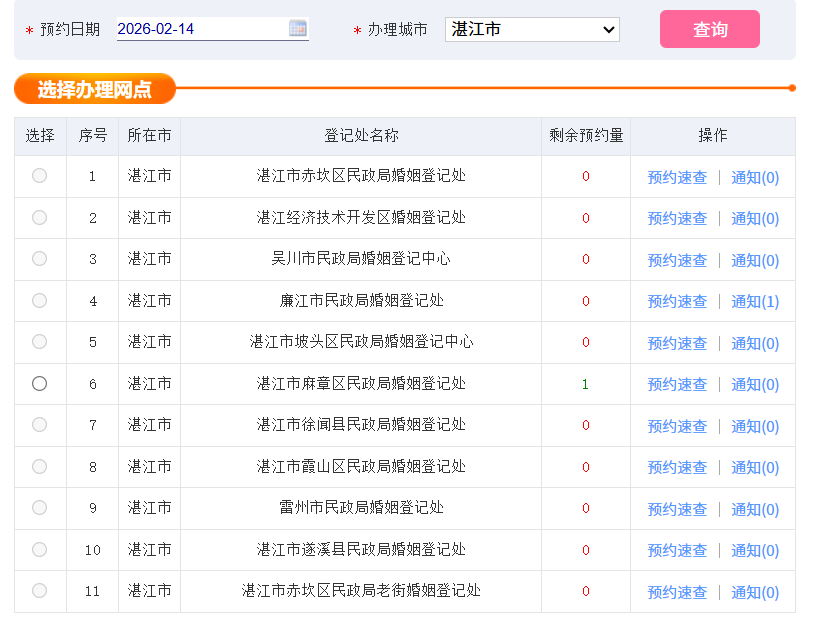Click the remaining quota 1 for 麻章区登记处
The height and width of the screenshot is (619, 819).
pos(585,383)
